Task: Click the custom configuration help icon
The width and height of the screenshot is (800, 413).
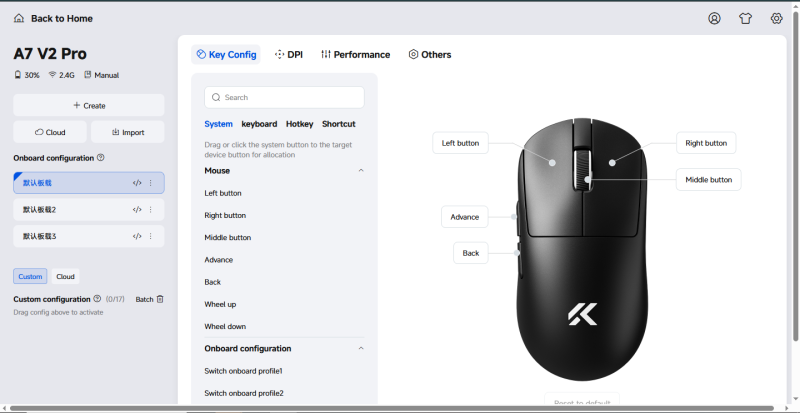Action: coord(97,299)
